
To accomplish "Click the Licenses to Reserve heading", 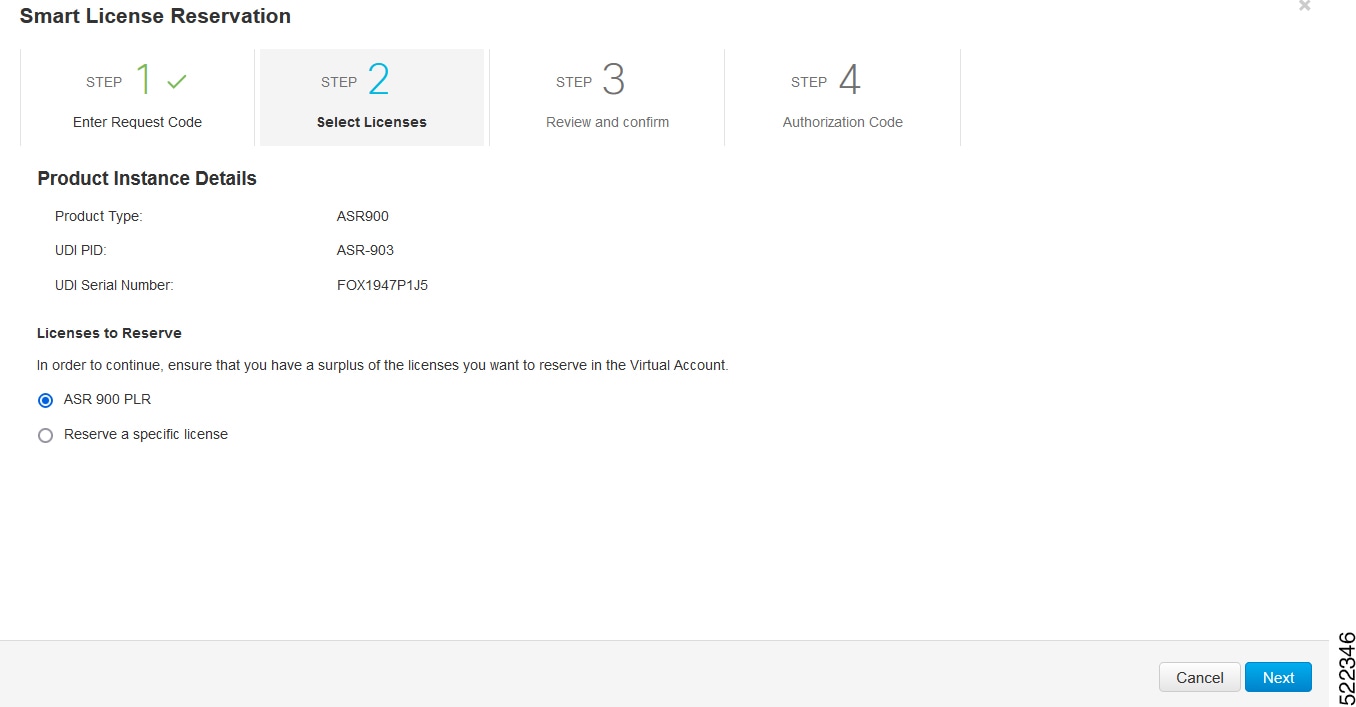I will [109, 333].
